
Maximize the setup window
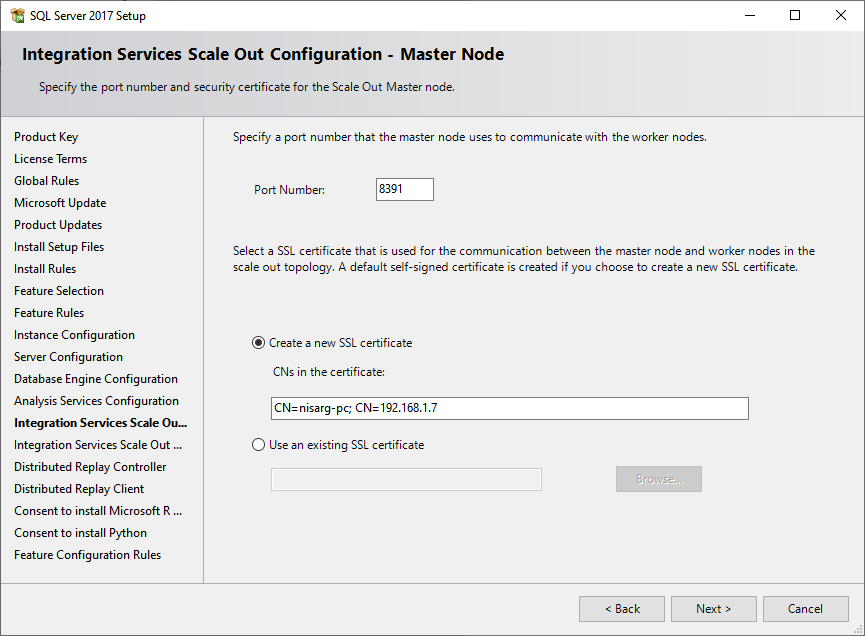click(x=795, y=15)
